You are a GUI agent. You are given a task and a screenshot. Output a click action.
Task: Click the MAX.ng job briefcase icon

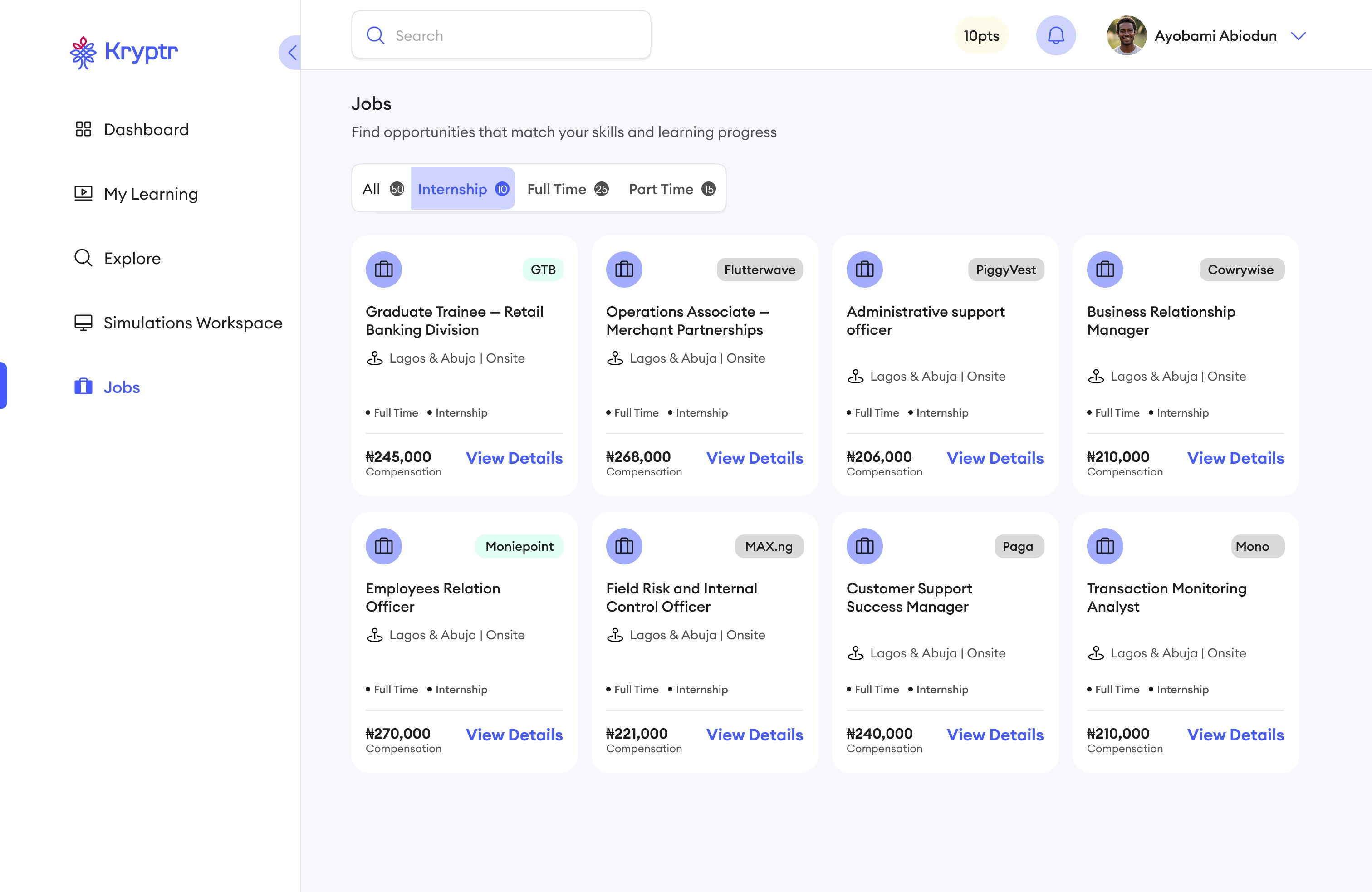coord(624,546)
